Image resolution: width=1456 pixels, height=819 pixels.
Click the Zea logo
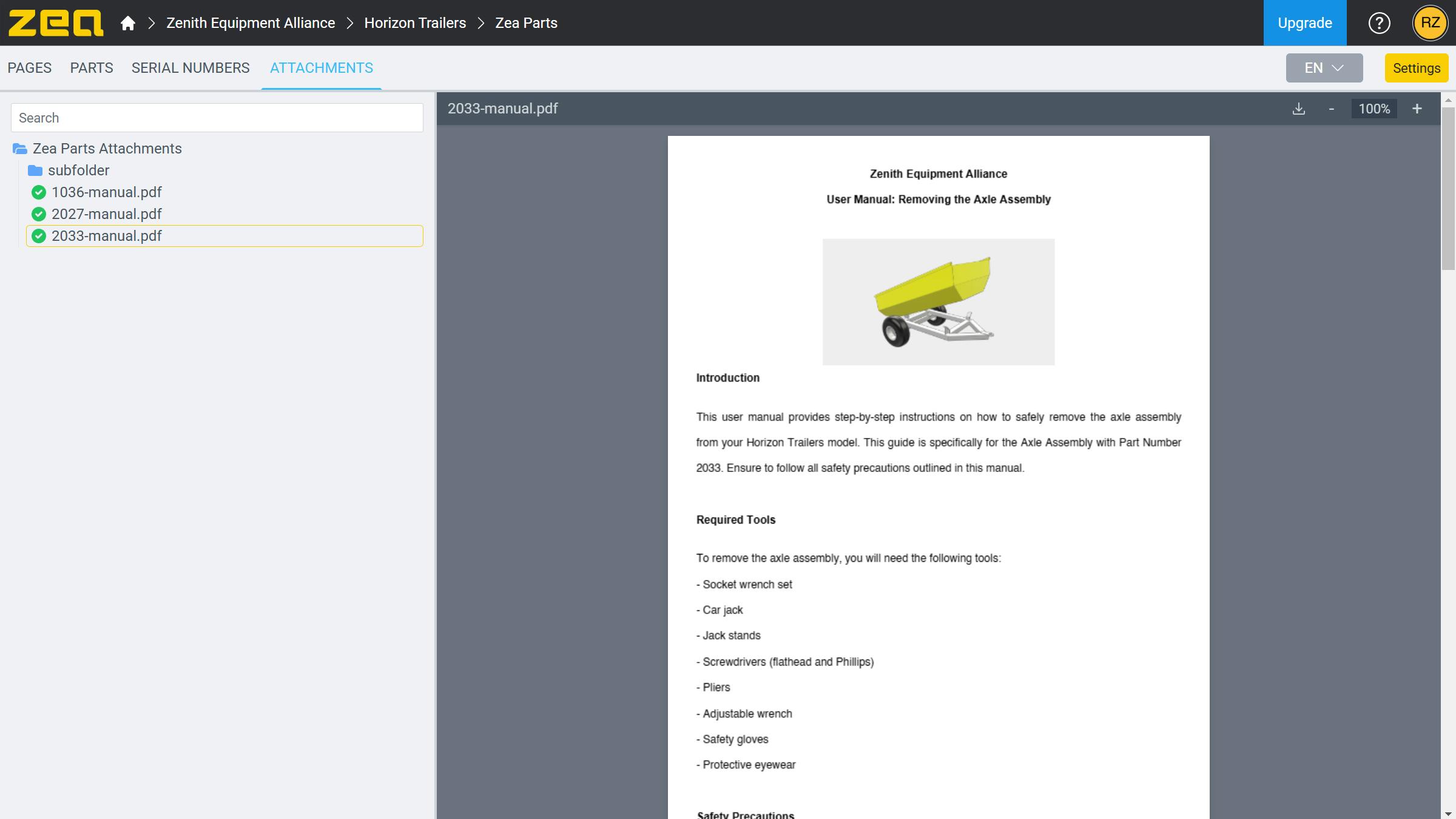(x=55, y=23)
